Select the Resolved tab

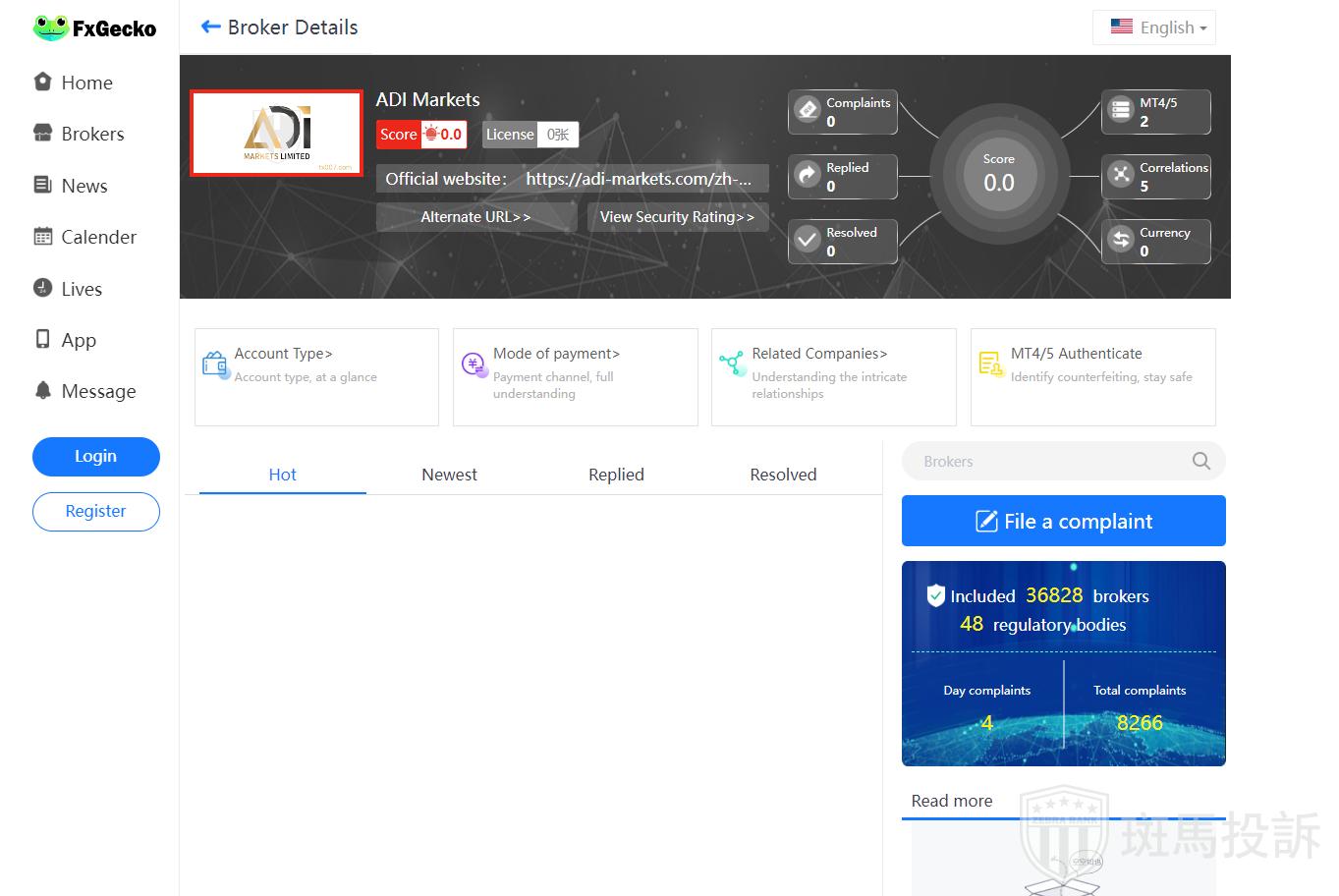coord(783,475)
